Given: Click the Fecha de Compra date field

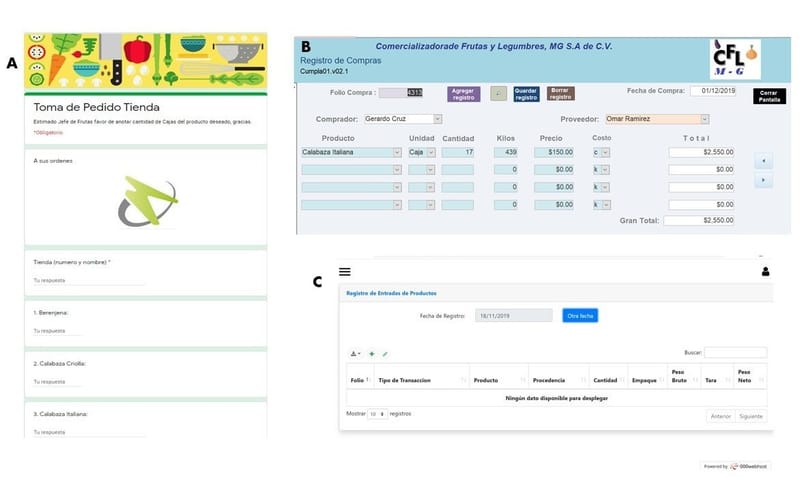Looking at the screenshot, I should pos(713,91).
